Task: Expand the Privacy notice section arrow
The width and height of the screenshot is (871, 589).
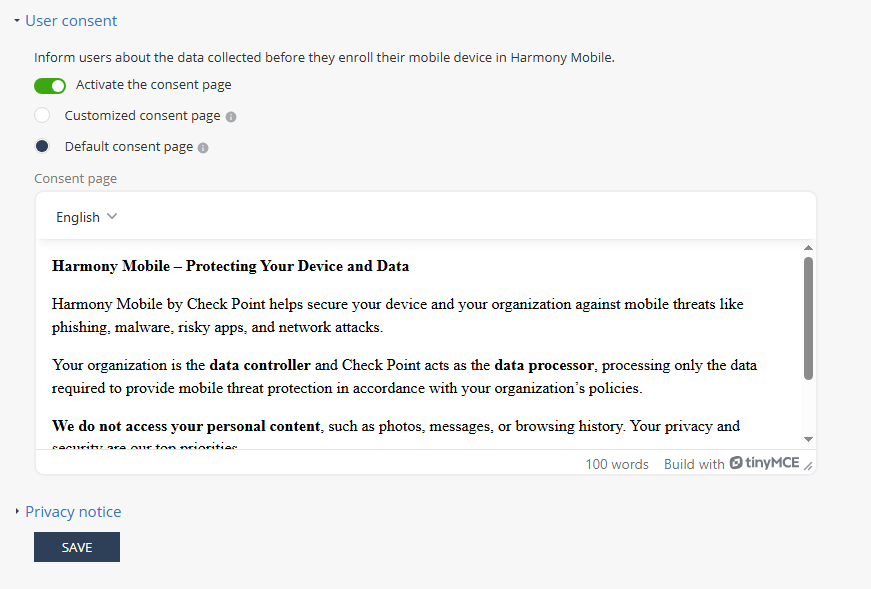Action: pyautogui.click(x=17, y=511)
